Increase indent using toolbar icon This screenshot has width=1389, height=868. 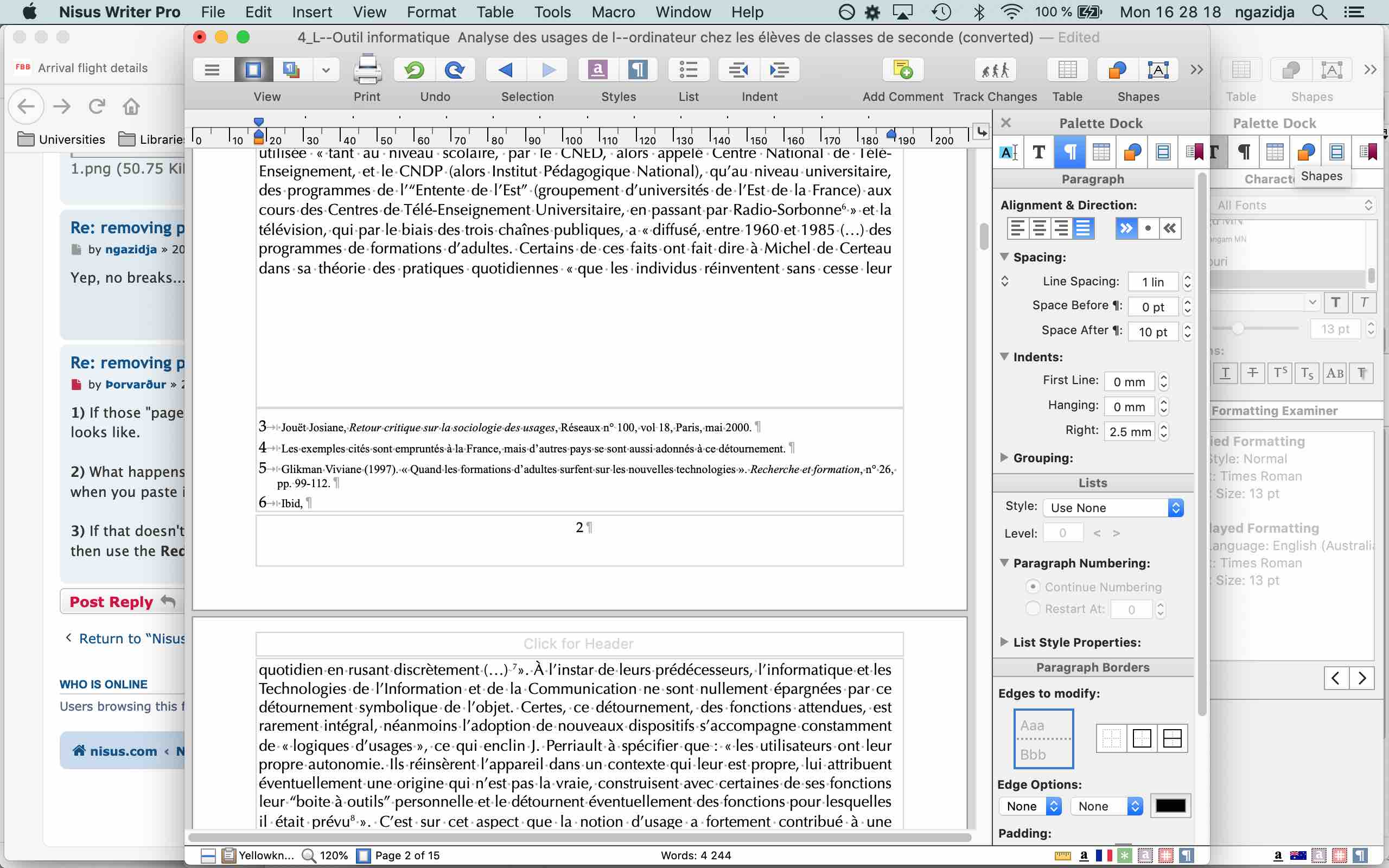click(780, 70)
